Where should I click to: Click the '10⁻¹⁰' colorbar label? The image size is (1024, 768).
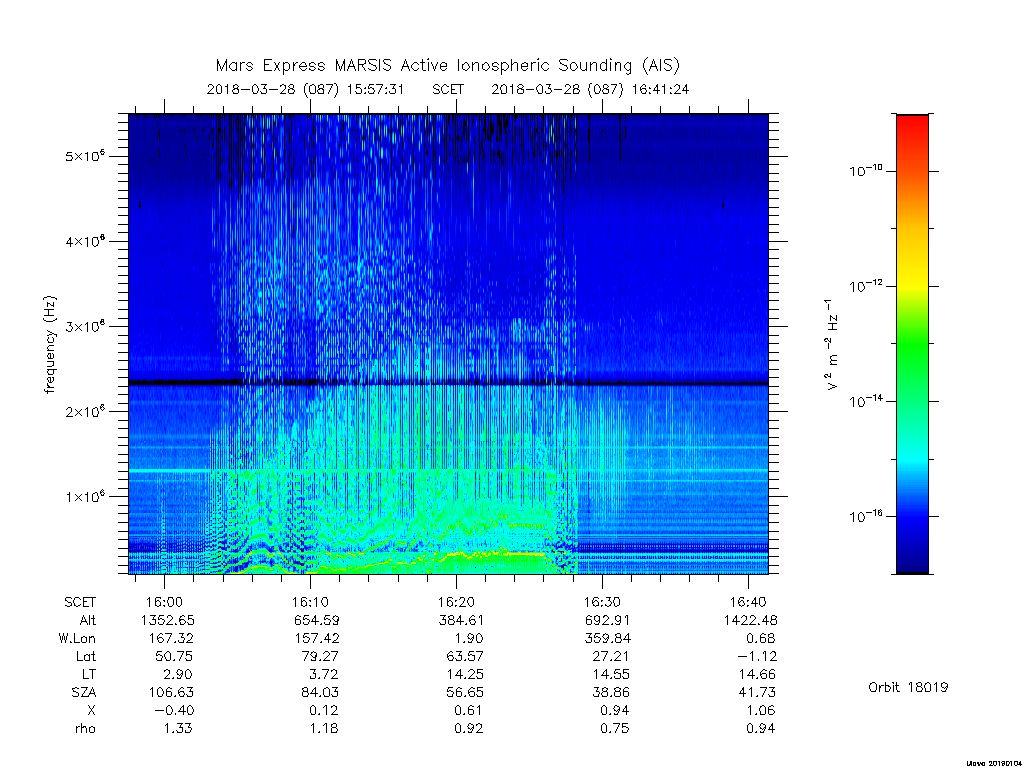[865, 170]
